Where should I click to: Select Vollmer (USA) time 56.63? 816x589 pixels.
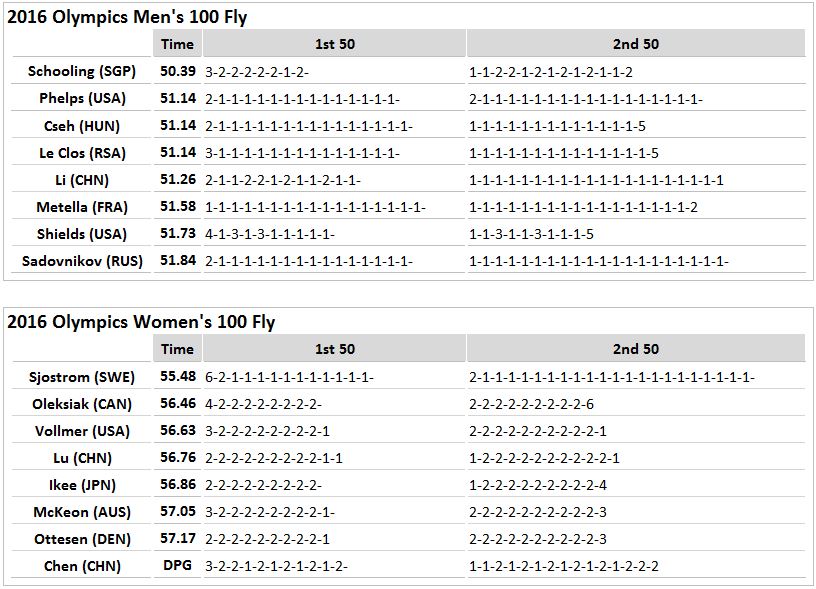tap(177, 430)
